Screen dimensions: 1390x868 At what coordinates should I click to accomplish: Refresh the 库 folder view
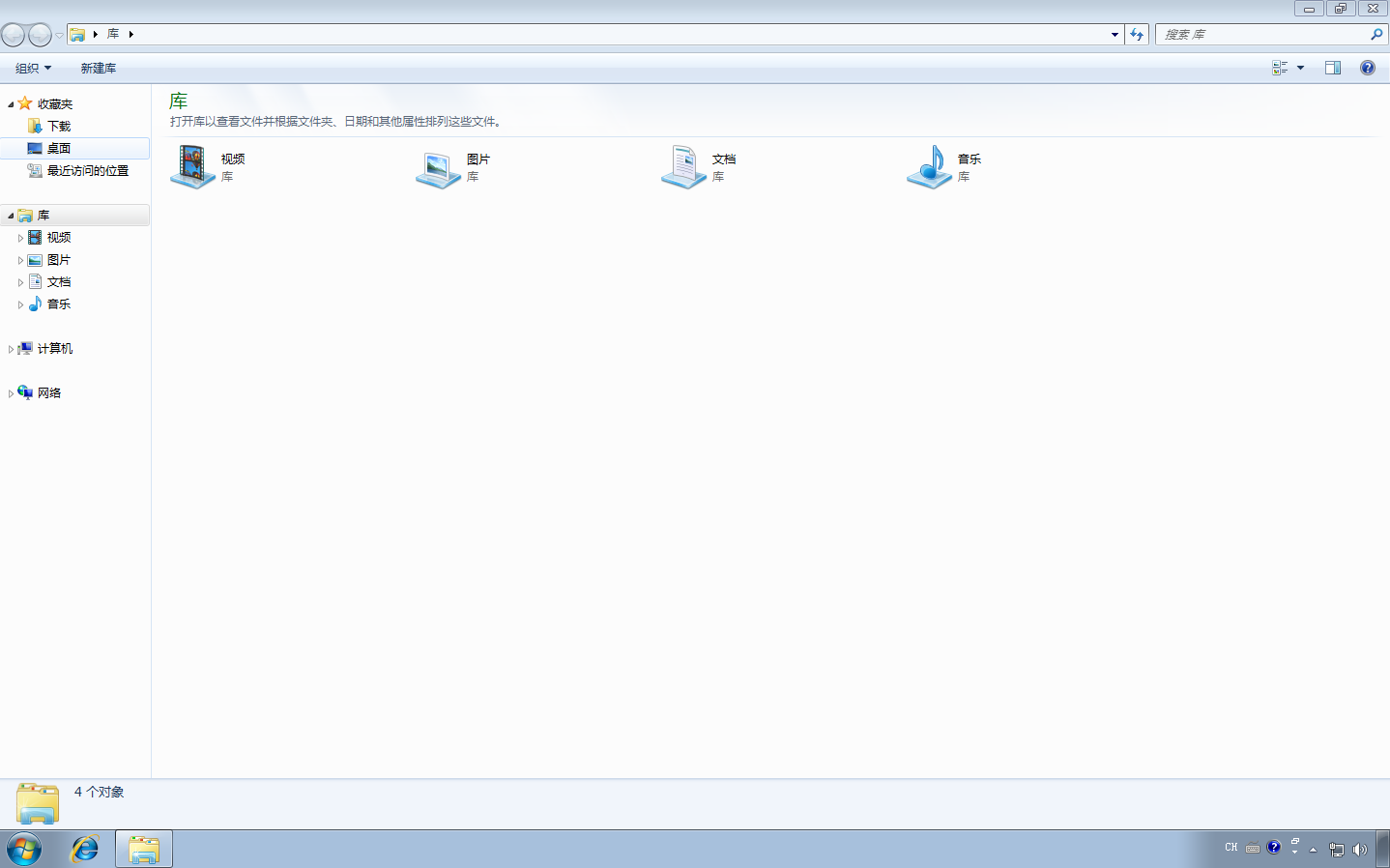tap(1137, 35)
